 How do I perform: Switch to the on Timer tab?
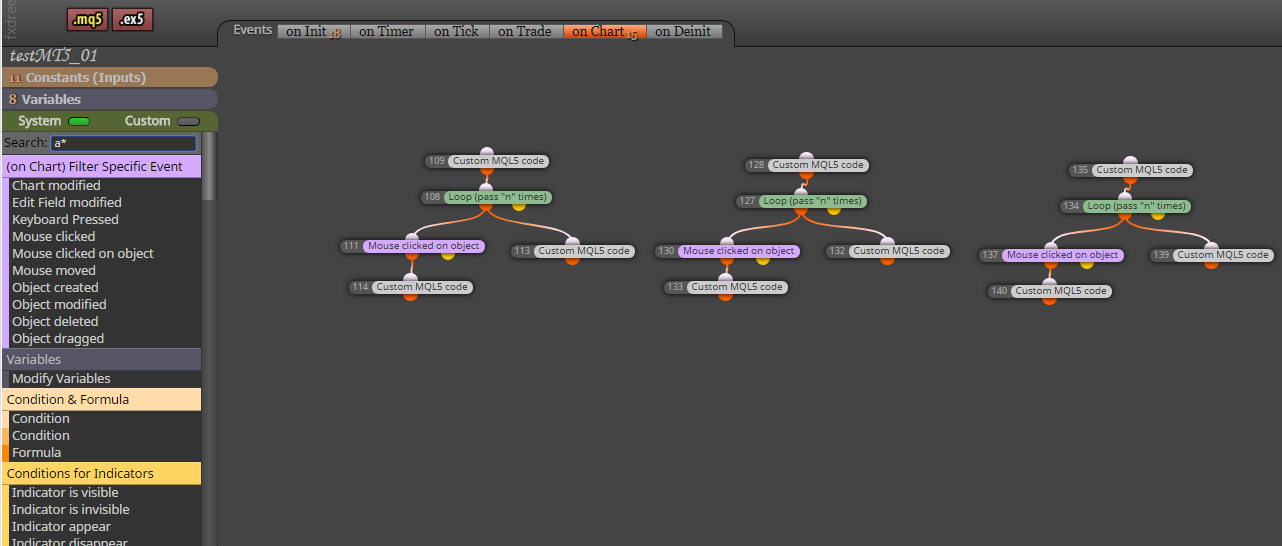click(x=387, y=31)
